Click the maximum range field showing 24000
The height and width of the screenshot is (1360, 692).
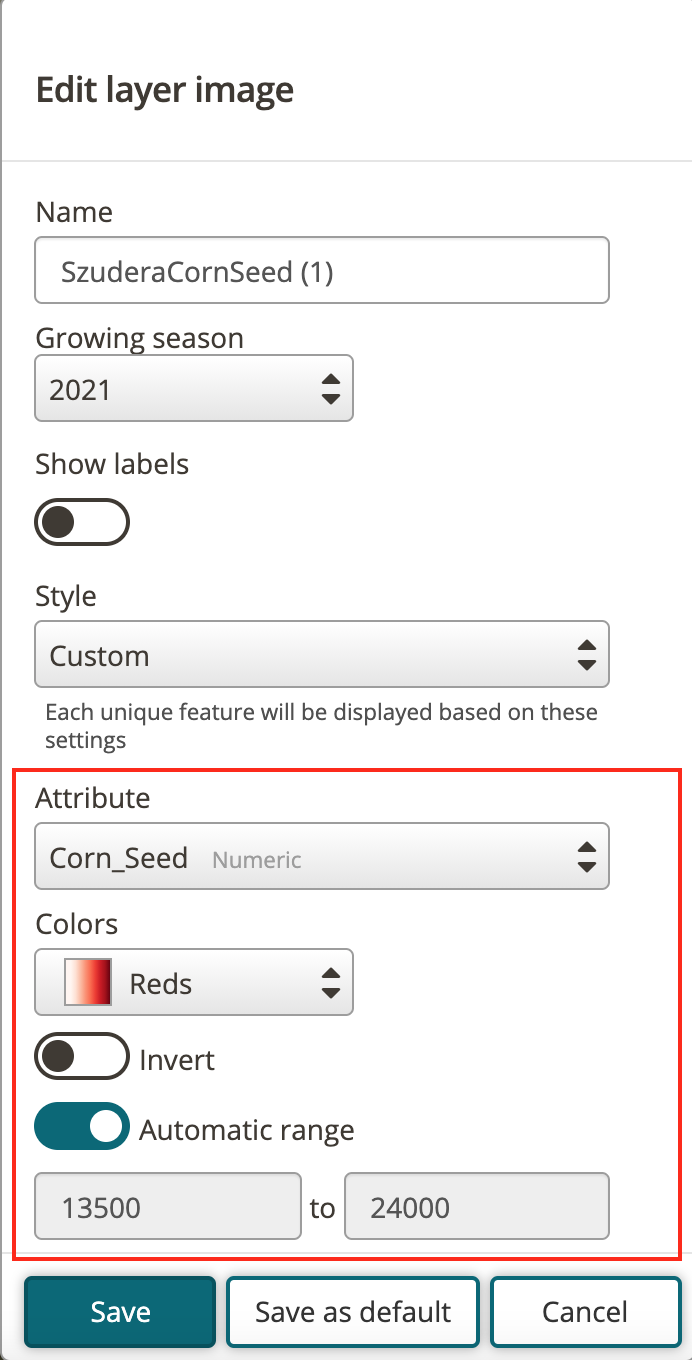(477, 1207)
